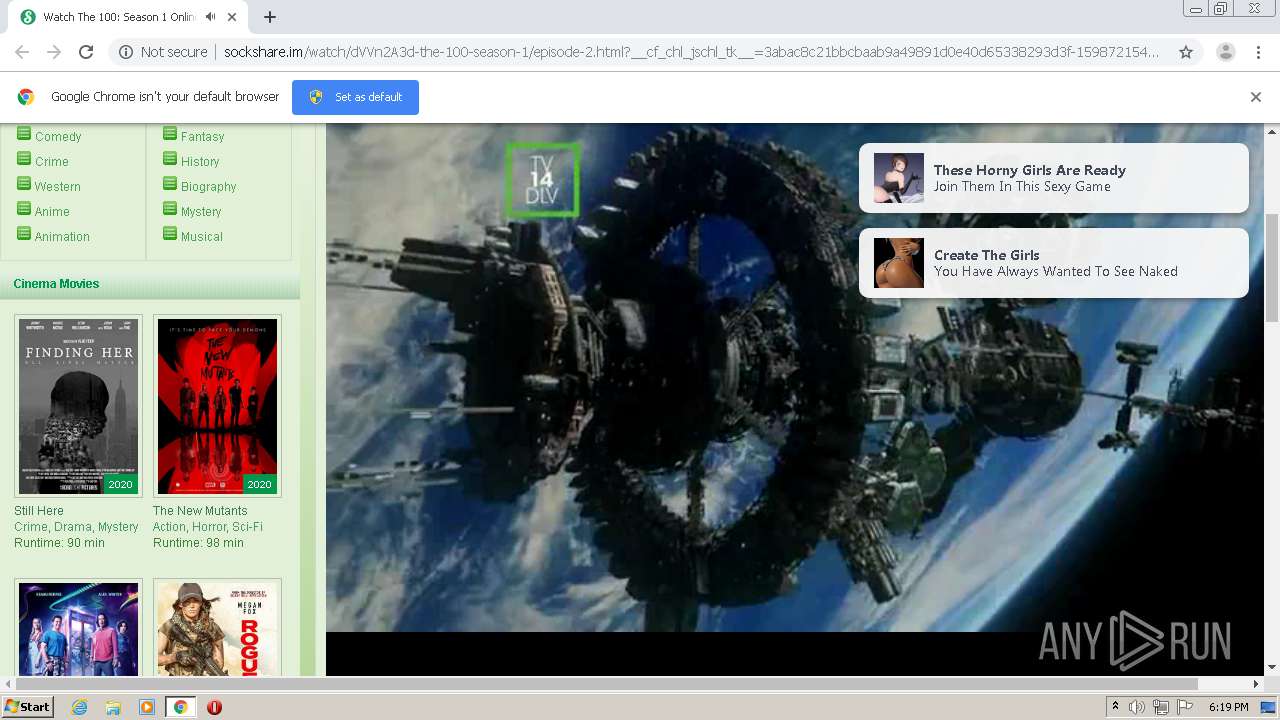Screen dimensions: 1280x720
Task: Click the address bar URL
Action: point(691,52)
